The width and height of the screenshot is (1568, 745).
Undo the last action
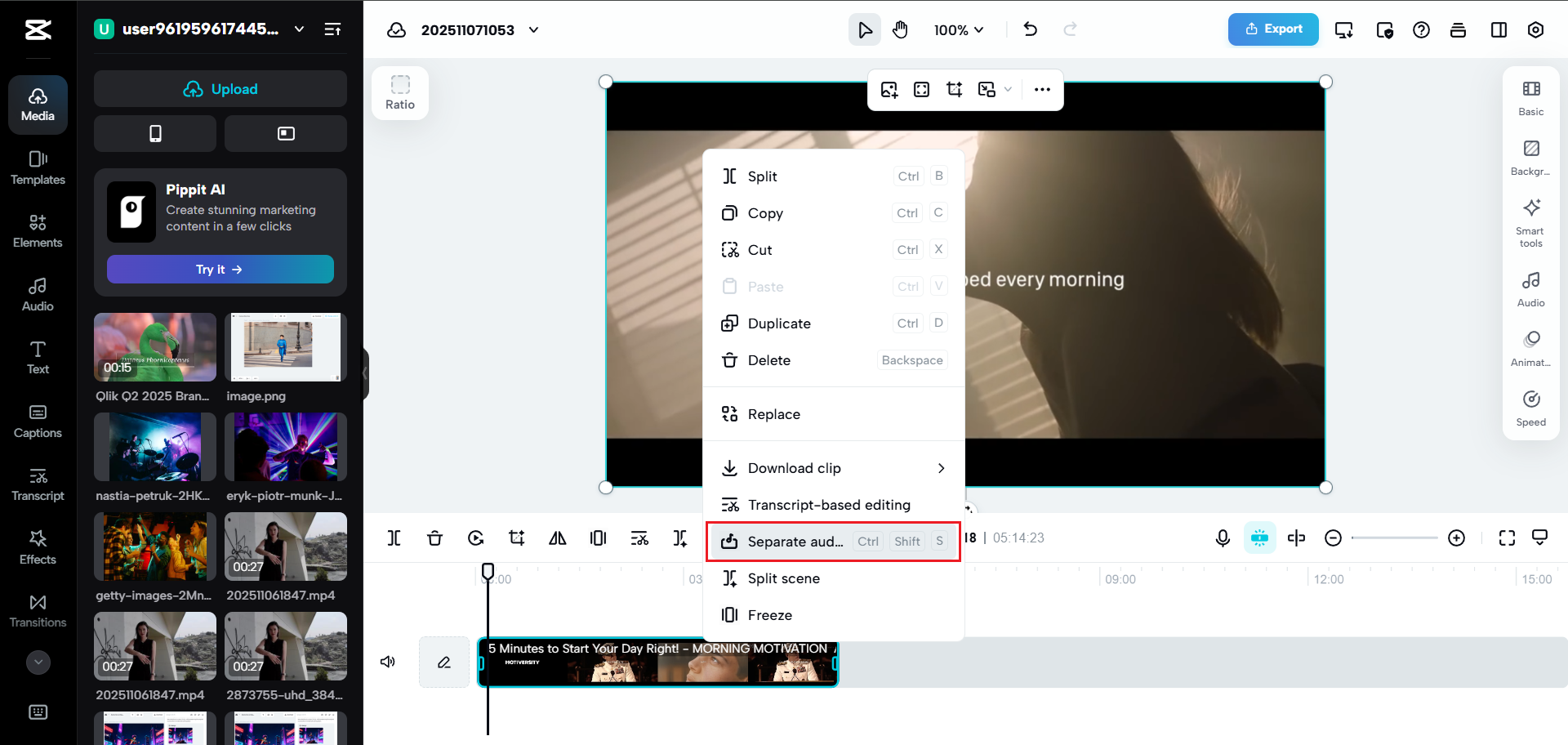click(x=1031, y=29)
